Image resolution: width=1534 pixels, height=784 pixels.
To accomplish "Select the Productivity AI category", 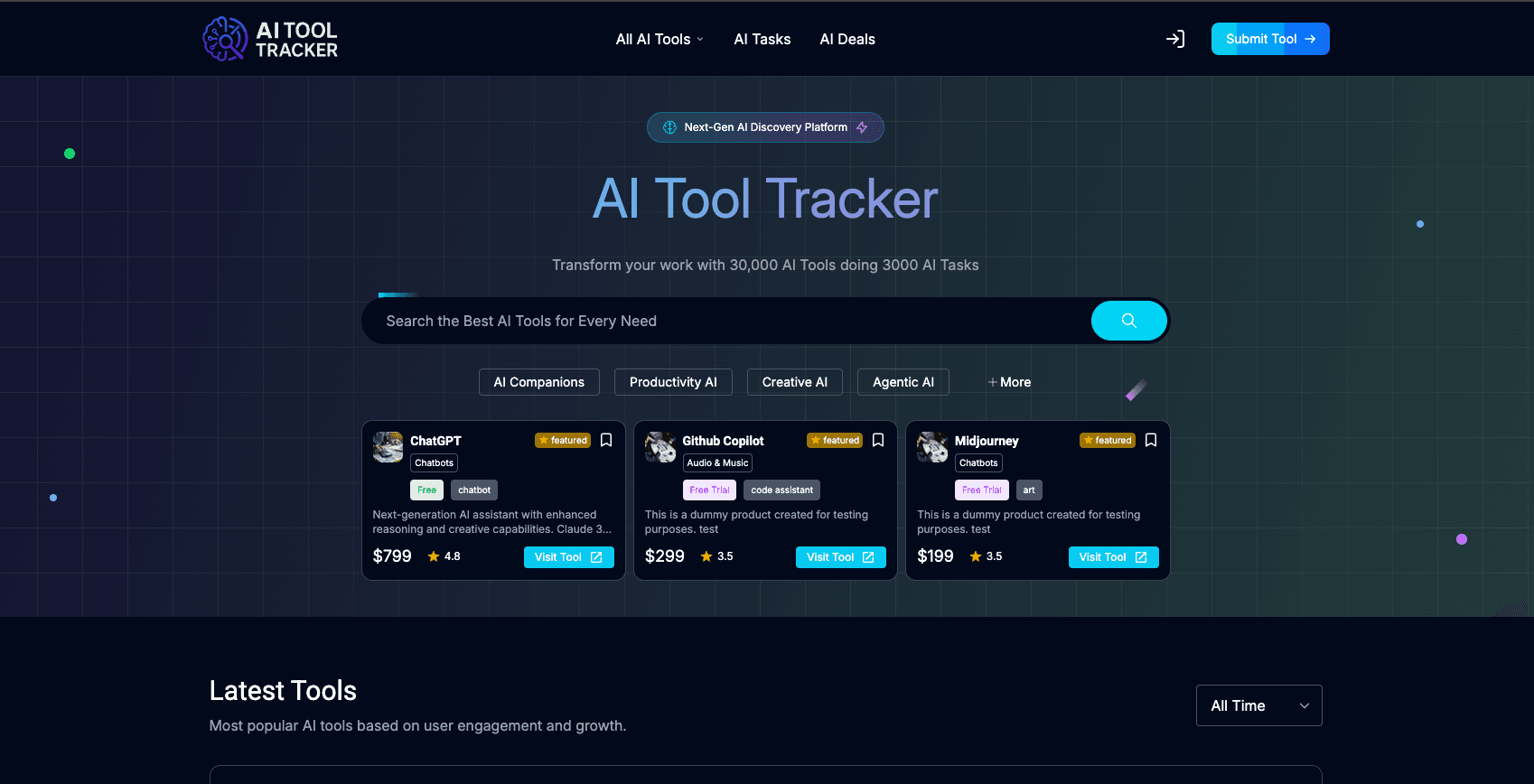I will (x=673, y=382).
